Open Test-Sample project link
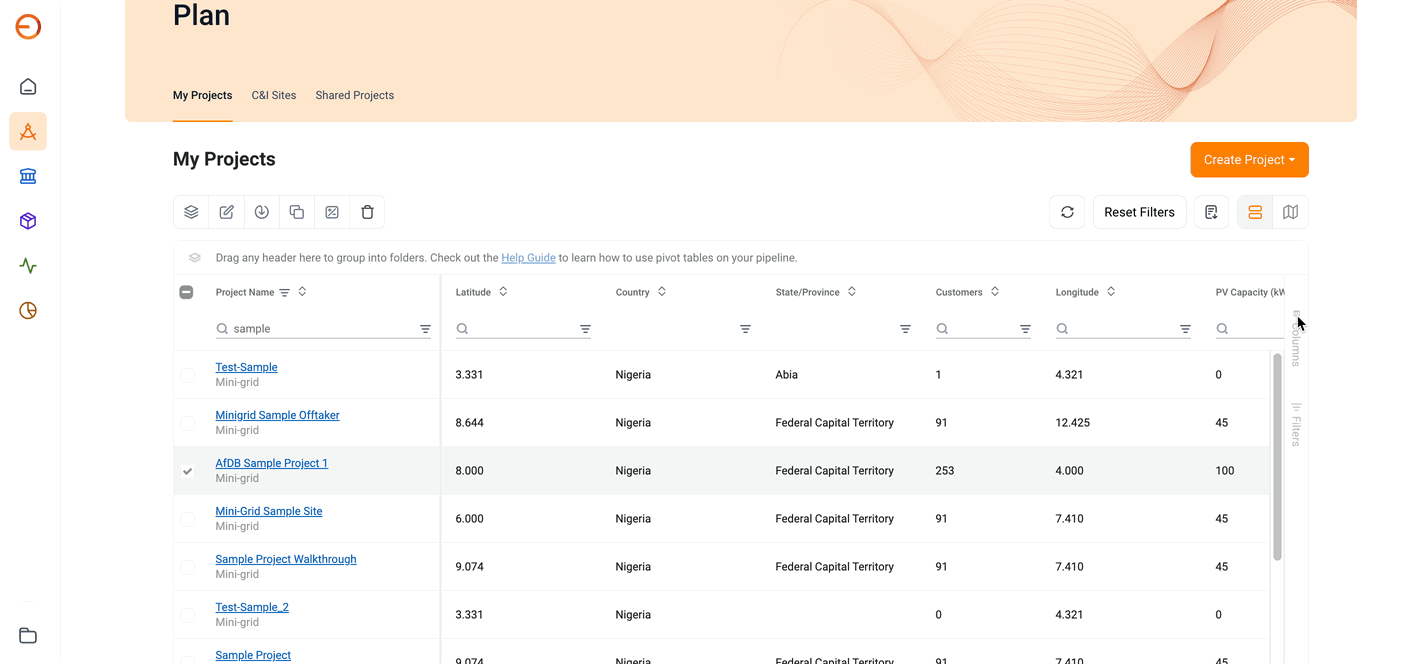The height and width of the screenshot is (664, 1402). [246, 367]
